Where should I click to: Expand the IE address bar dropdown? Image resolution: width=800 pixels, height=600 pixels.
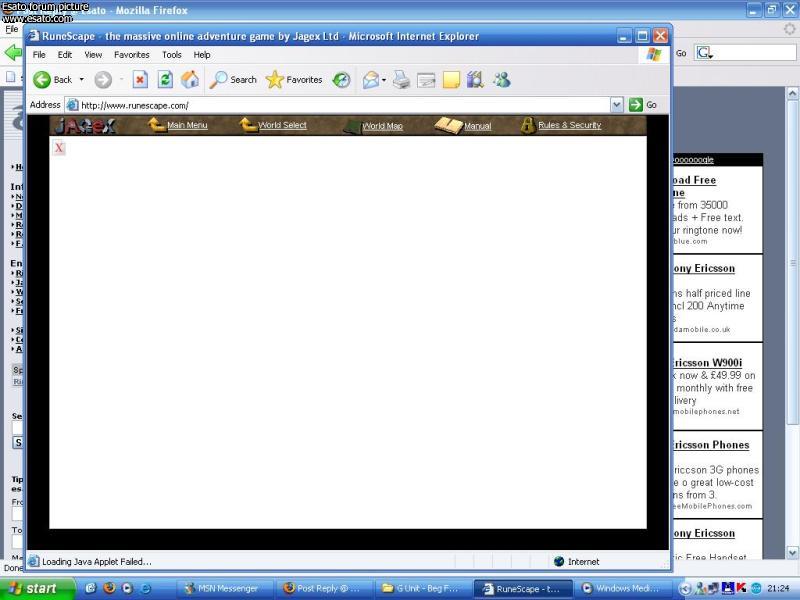[x=617, y=105]
